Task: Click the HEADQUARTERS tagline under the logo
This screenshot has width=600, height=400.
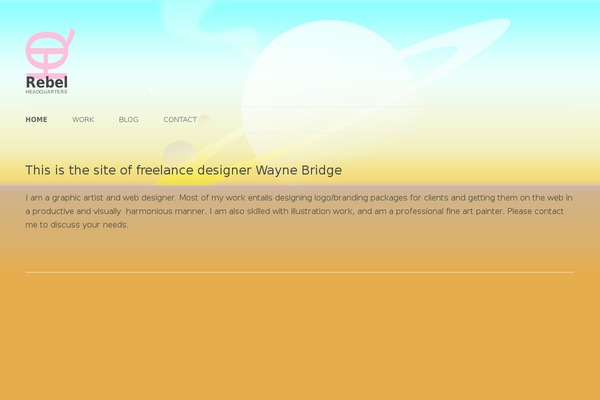Action: (x=46, y=92)
